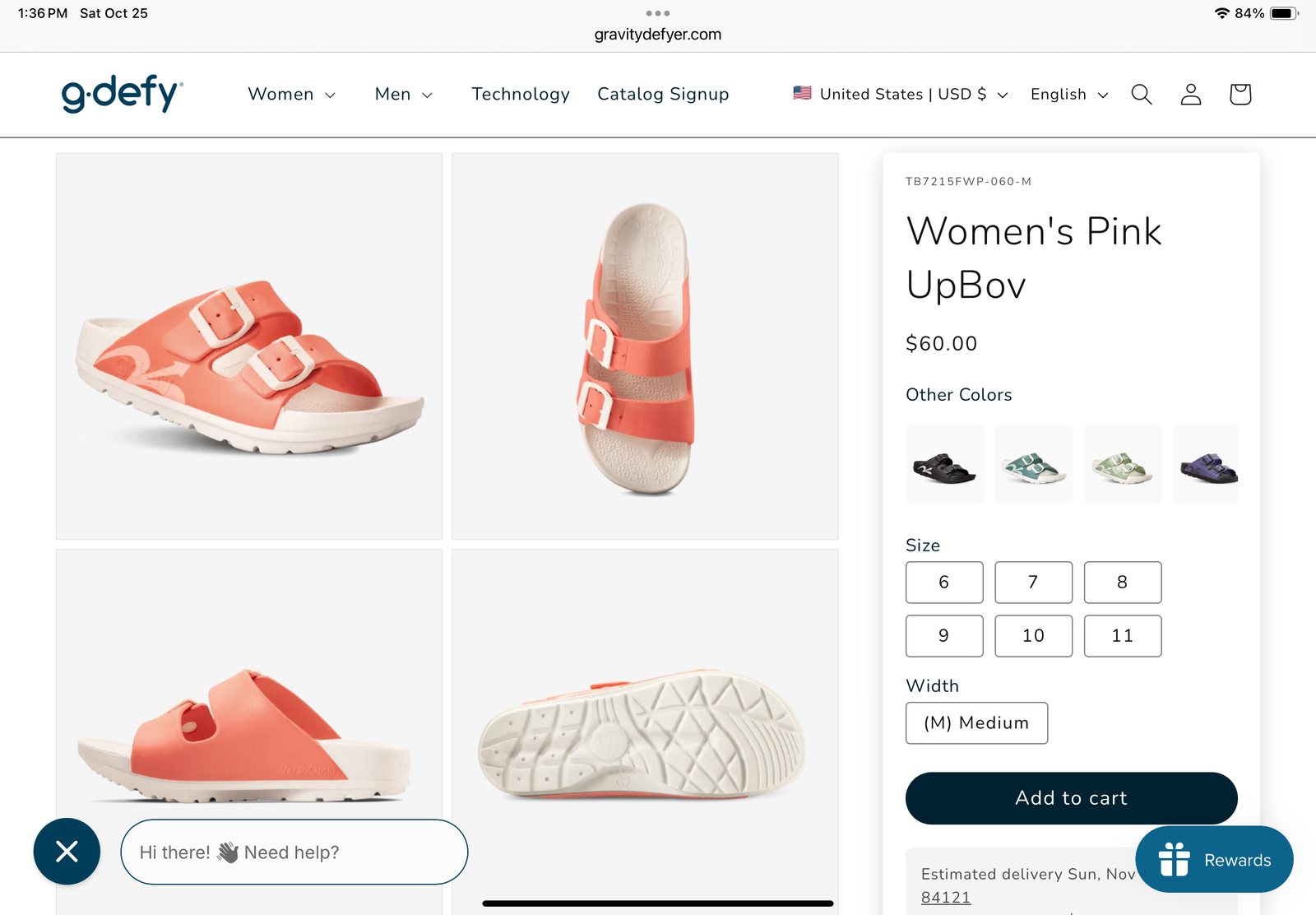Choose size 10

(1033, 636)
